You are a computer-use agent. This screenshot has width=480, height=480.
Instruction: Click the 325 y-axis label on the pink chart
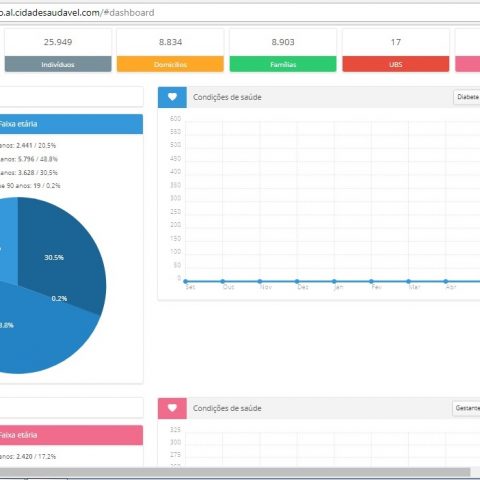pos(175,430)
